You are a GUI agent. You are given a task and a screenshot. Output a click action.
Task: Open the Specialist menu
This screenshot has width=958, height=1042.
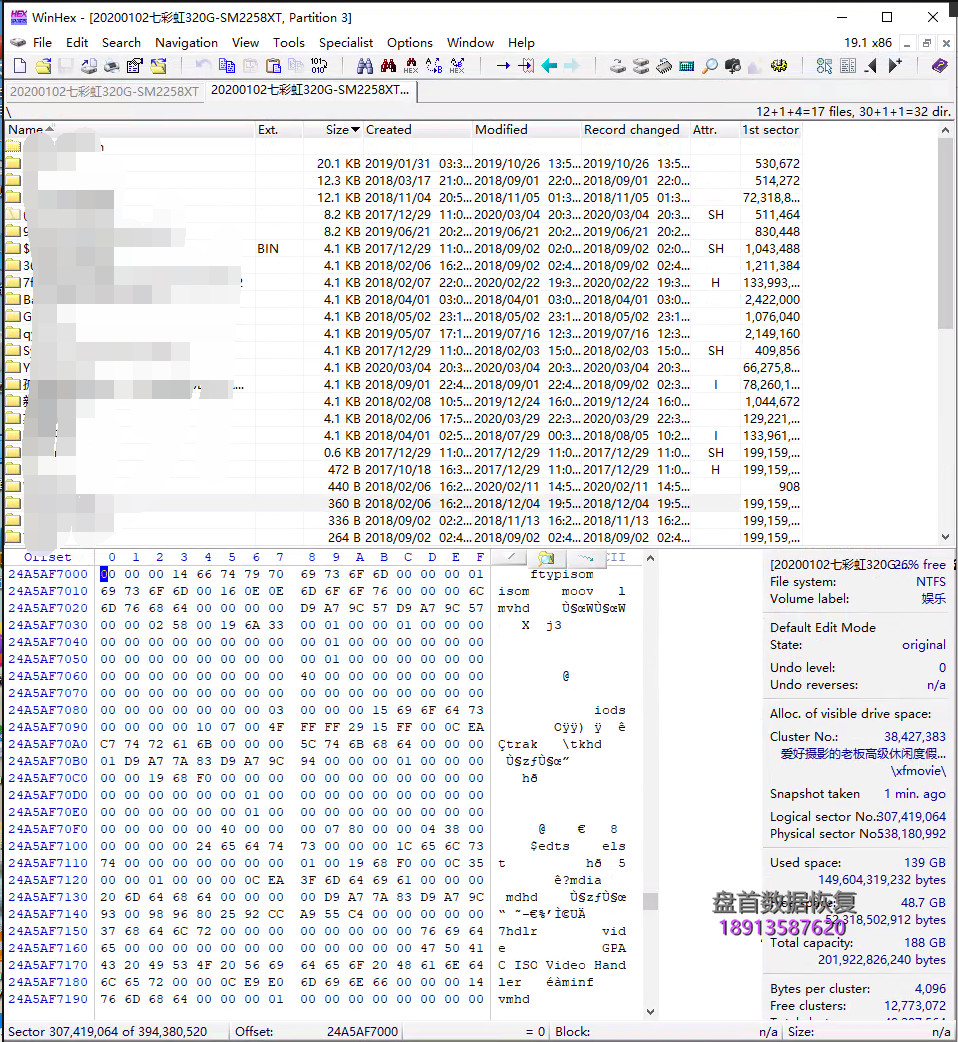point(345,43)
